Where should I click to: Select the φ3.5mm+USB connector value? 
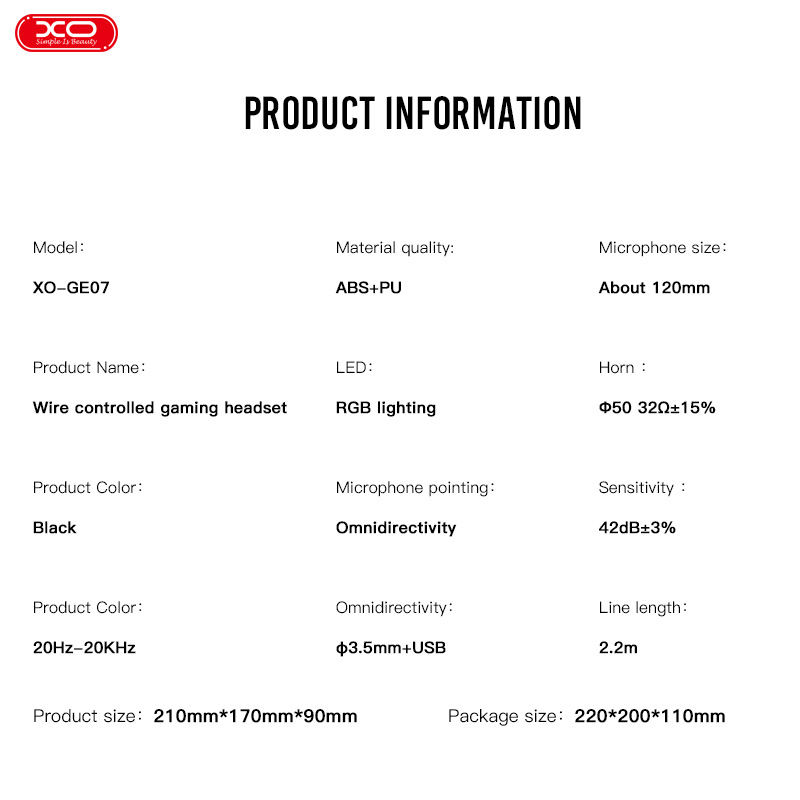[x=391, y=648]
